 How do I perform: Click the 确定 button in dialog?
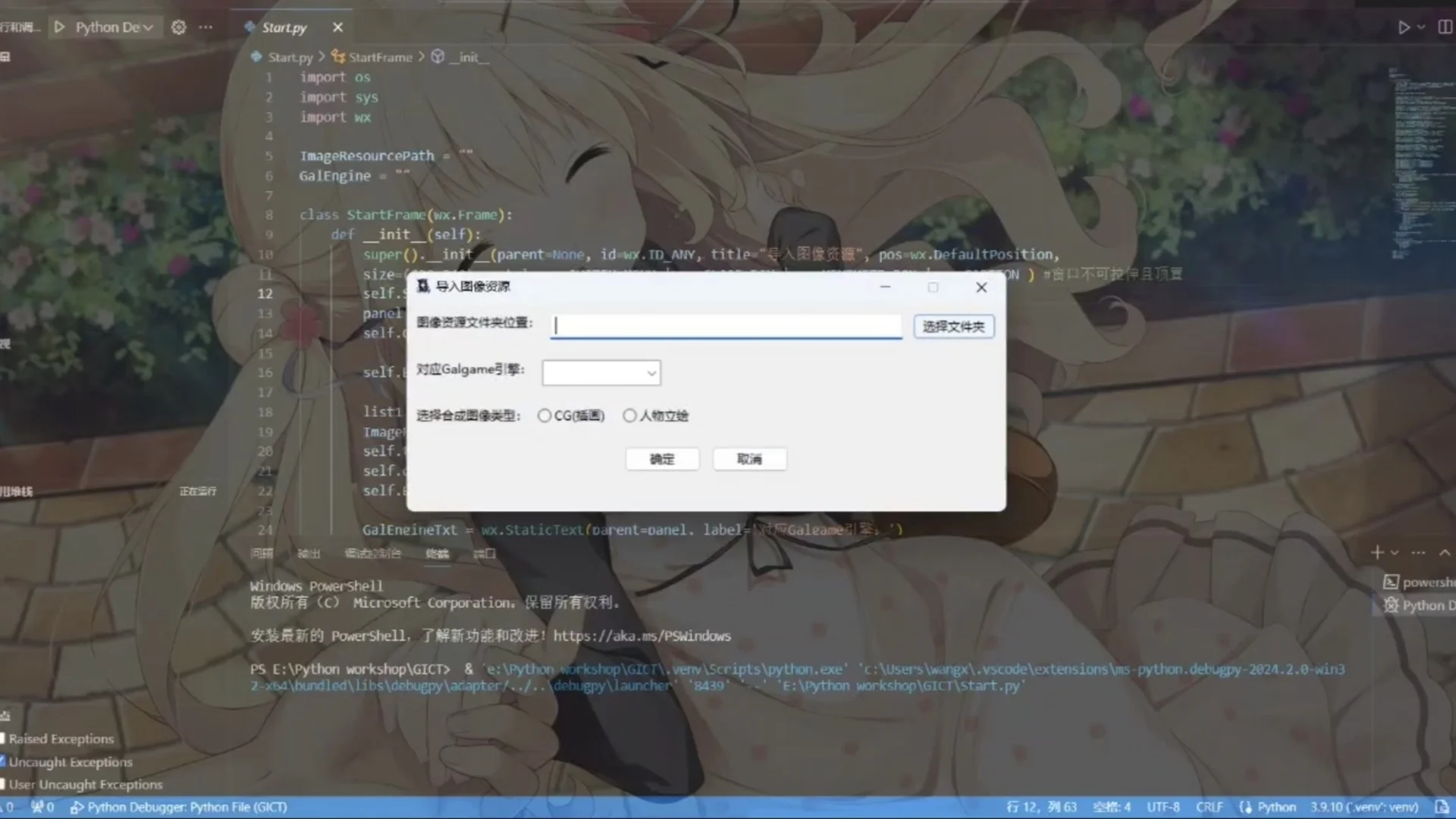[x=662, y=459]
